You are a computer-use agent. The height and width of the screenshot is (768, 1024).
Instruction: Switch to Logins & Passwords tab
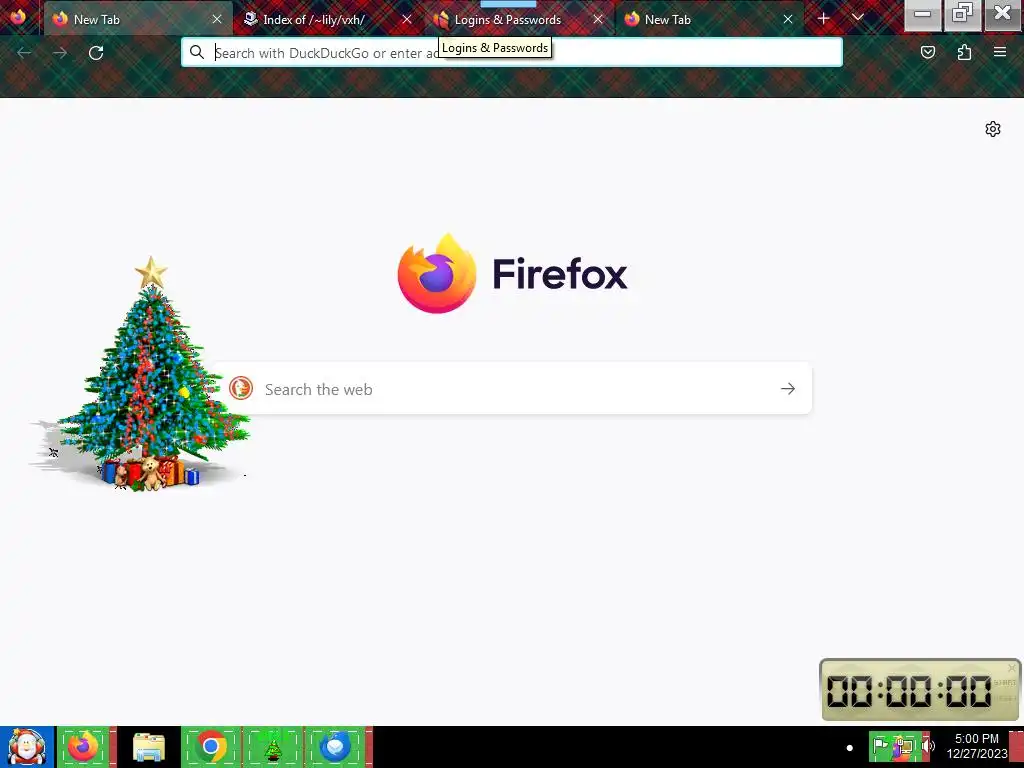(519, 19)
